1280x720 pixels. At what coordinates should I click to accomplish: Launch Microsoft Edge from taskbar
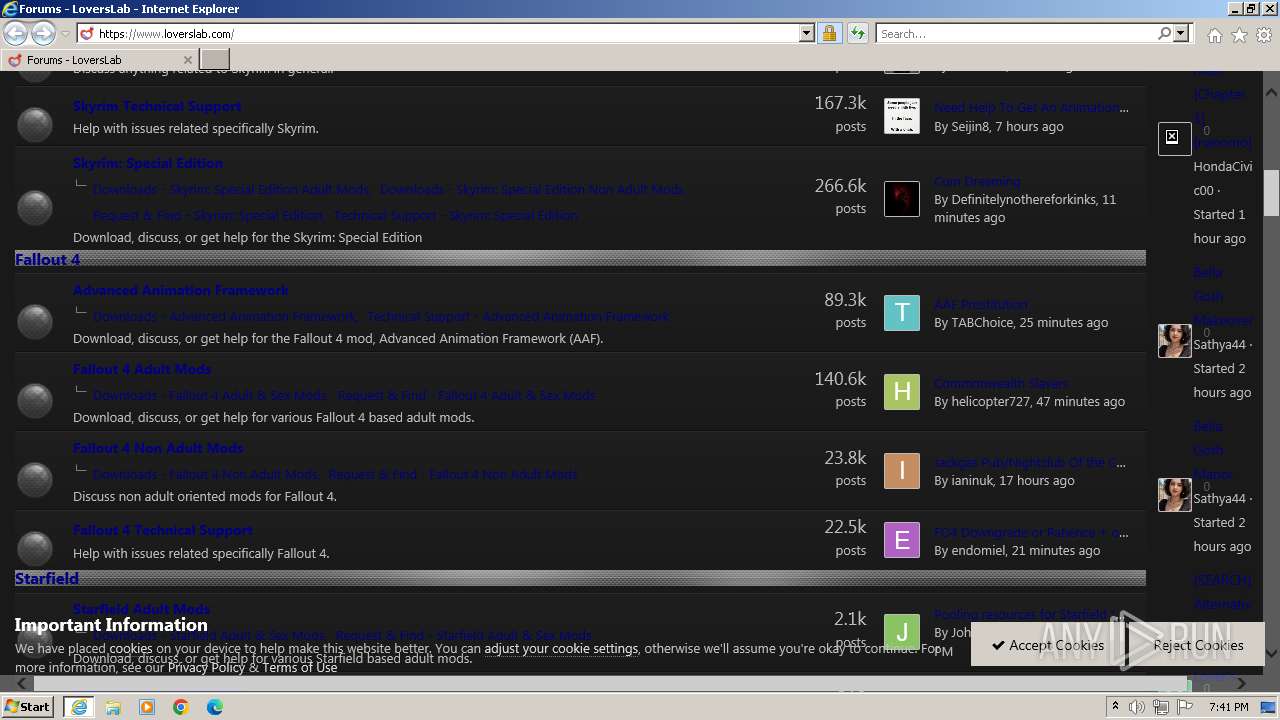point(215,707)
